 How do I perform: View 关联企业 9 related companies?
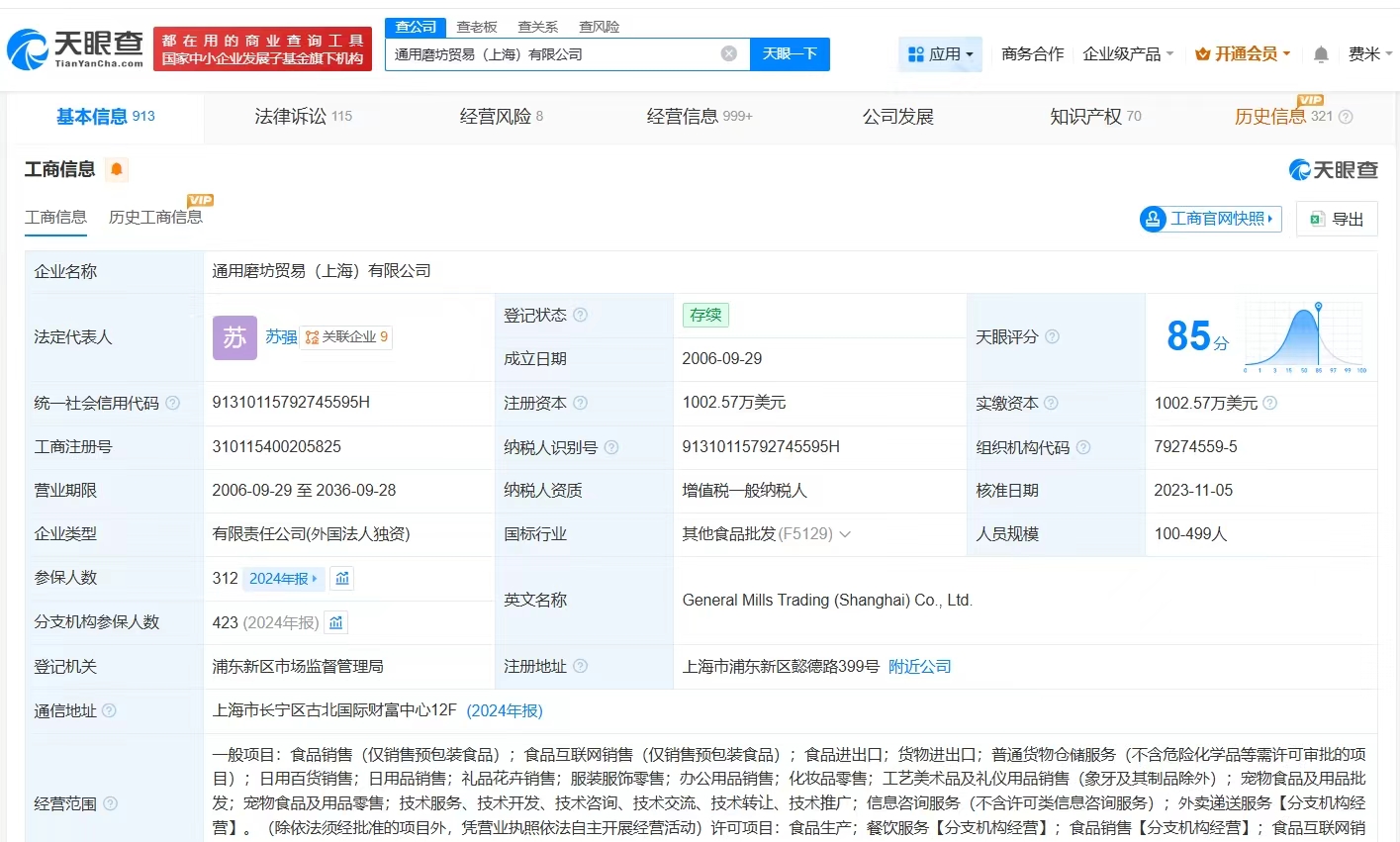[346, 337]
